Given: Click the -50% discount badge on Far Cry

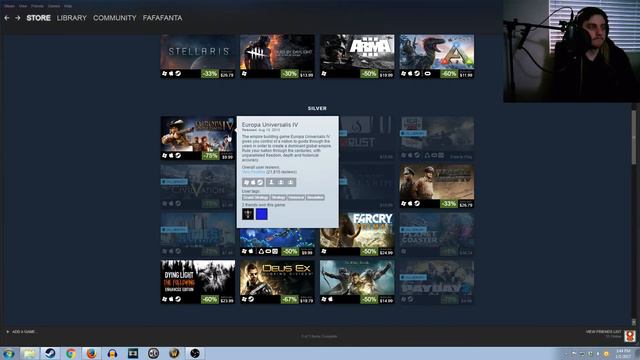Looking at the screenshot, I should coord(369,252).
